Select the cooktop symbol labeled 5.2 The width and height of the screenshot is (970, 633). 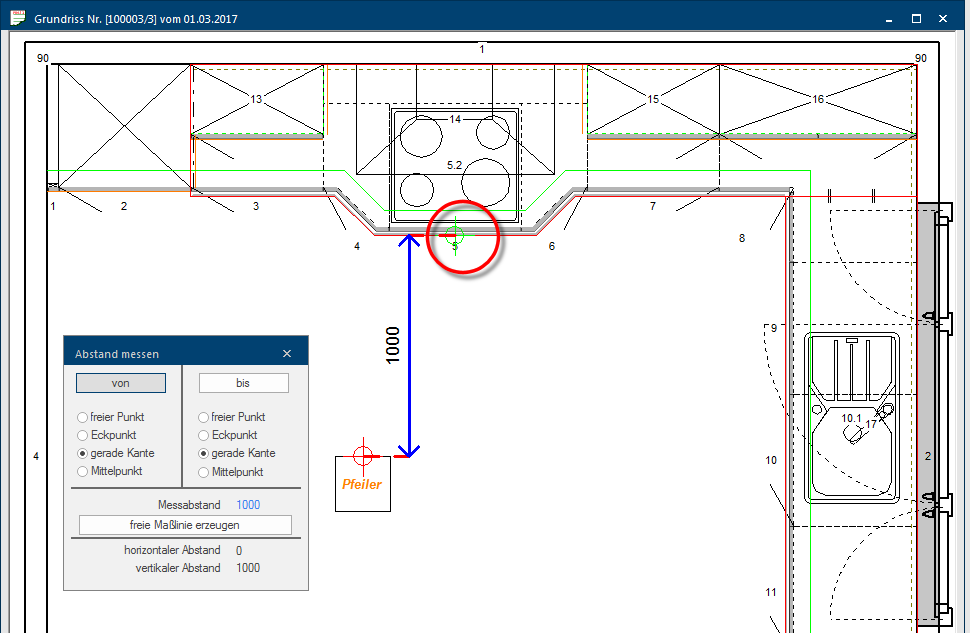pyautogui.click(x=455, y=165)
